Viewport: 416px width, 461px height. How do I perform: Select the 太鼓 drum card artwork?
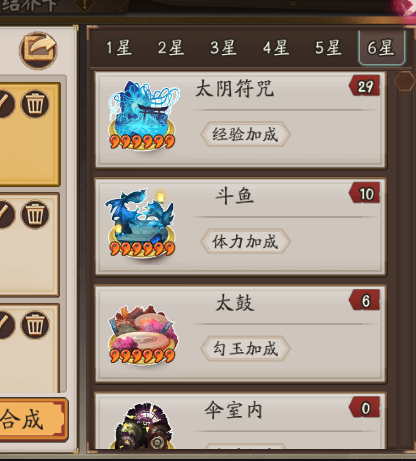(x=143, y=334)
